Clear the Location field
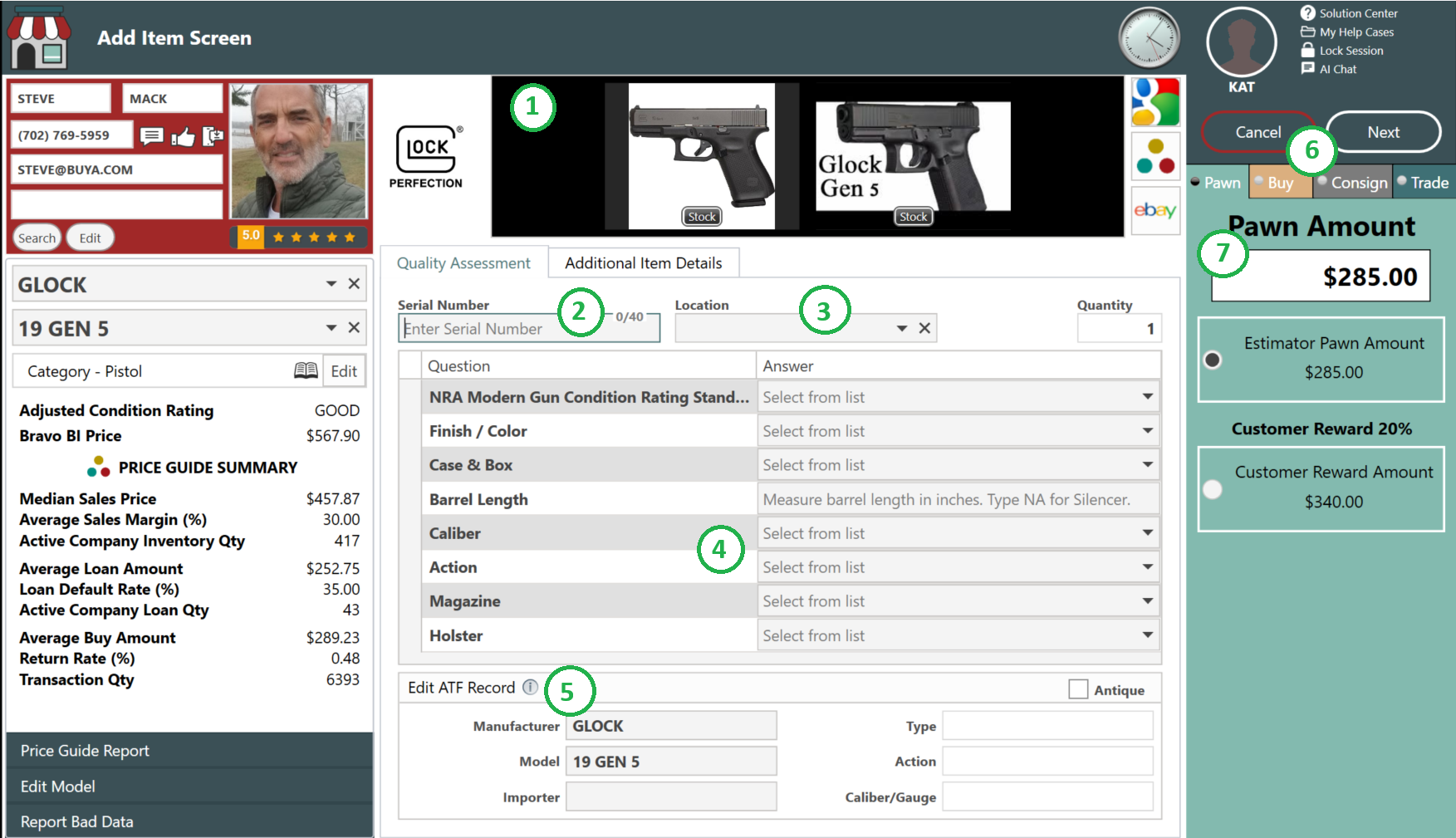 (924, 328)
